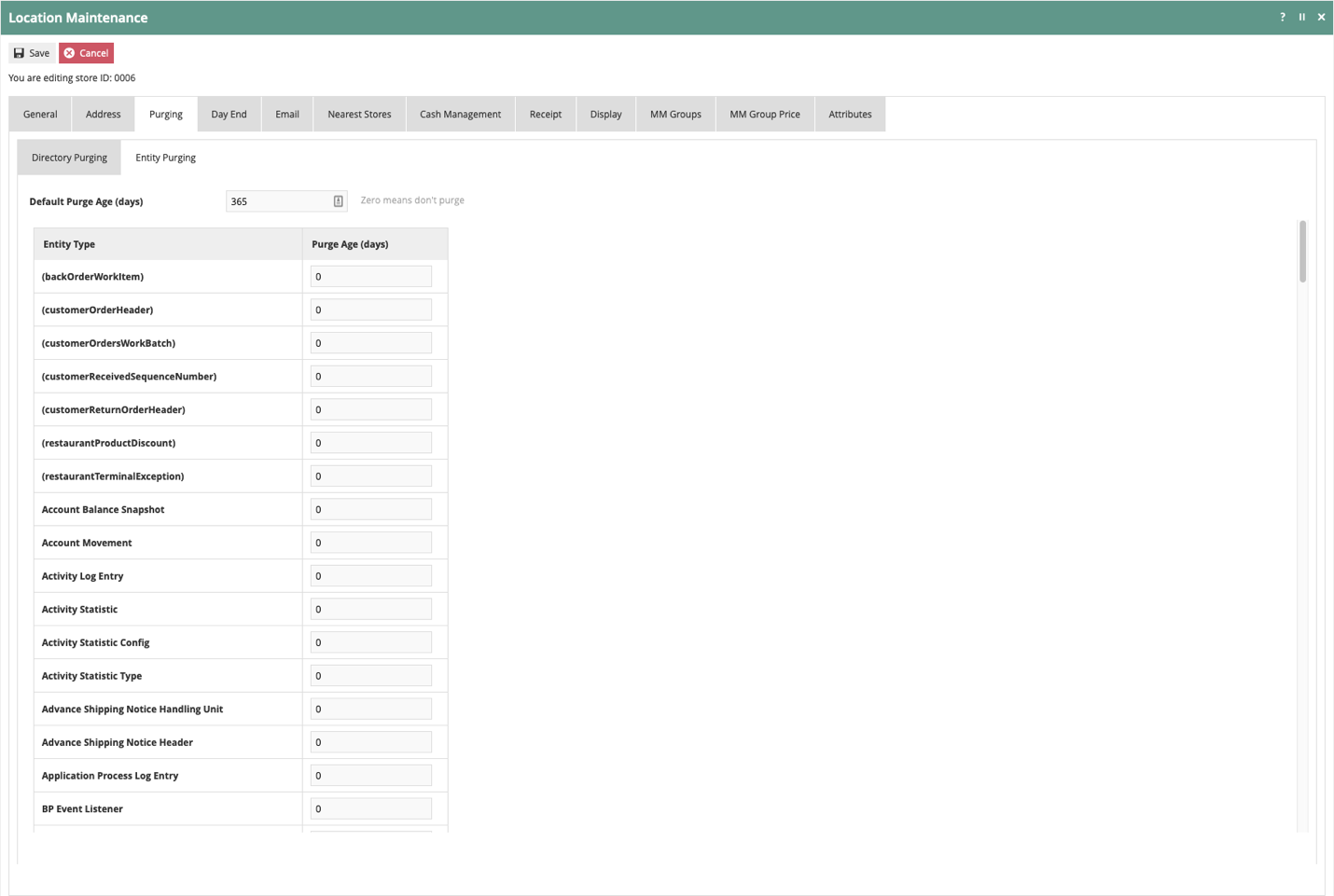Image resolution: width=1334 pixels, height=896 pixels.
Task: Edit Account Movement purge age
Action: point(371,543)
